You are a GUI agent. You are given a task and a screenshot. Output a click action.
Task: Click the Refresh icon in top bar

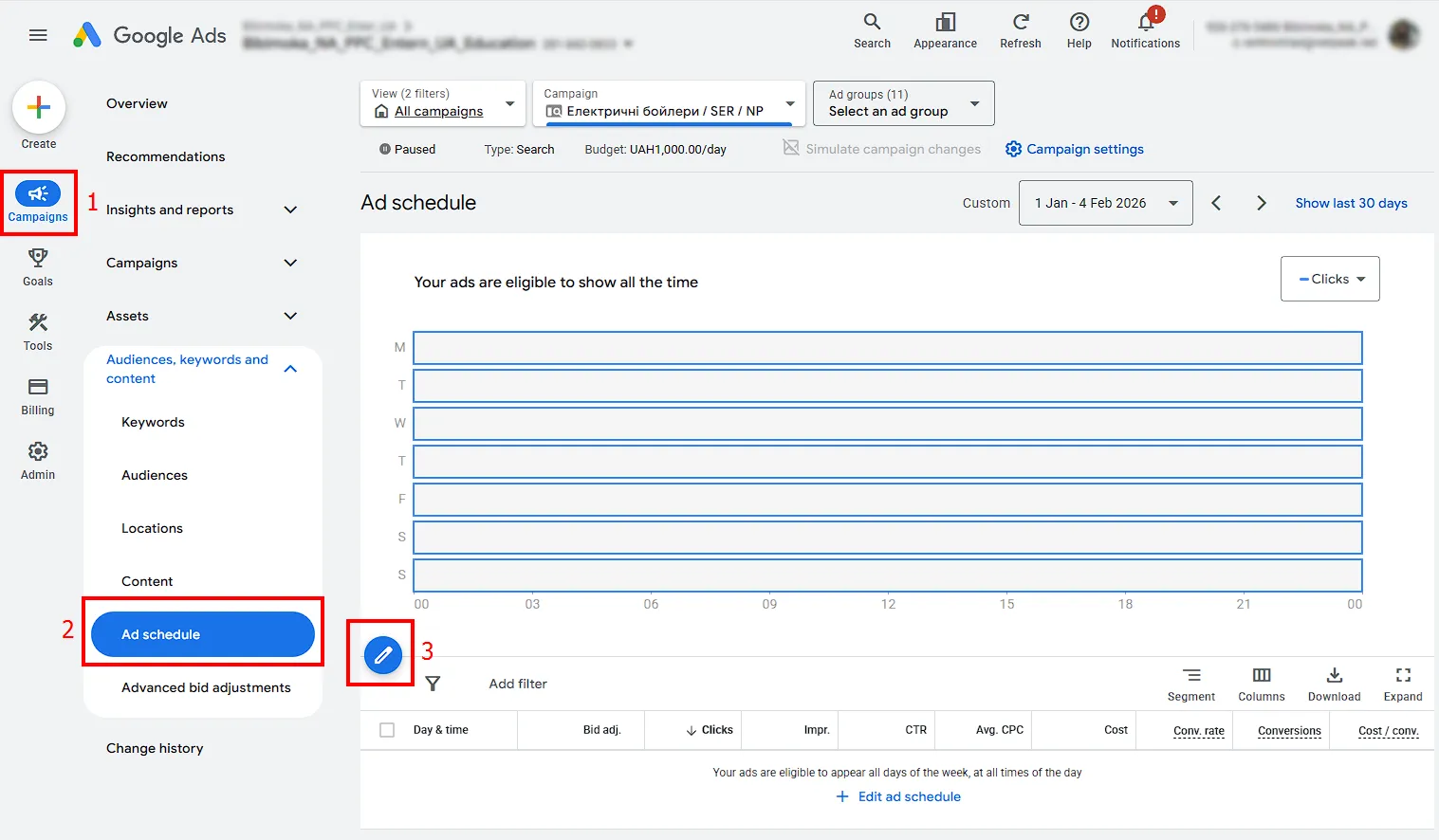pyautogui.click(x=1021, y=22)
